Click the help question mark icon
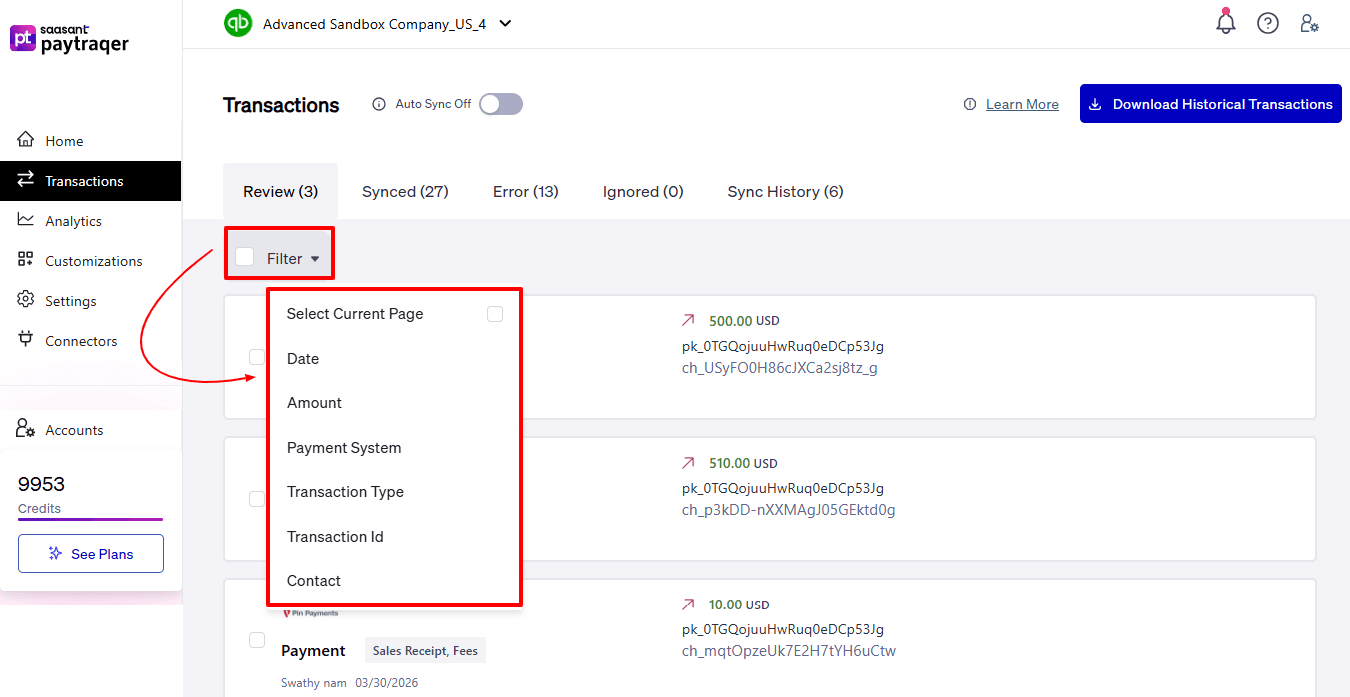The height and width of the screenshot is (697, 1350). click(x=1268, y=22)
